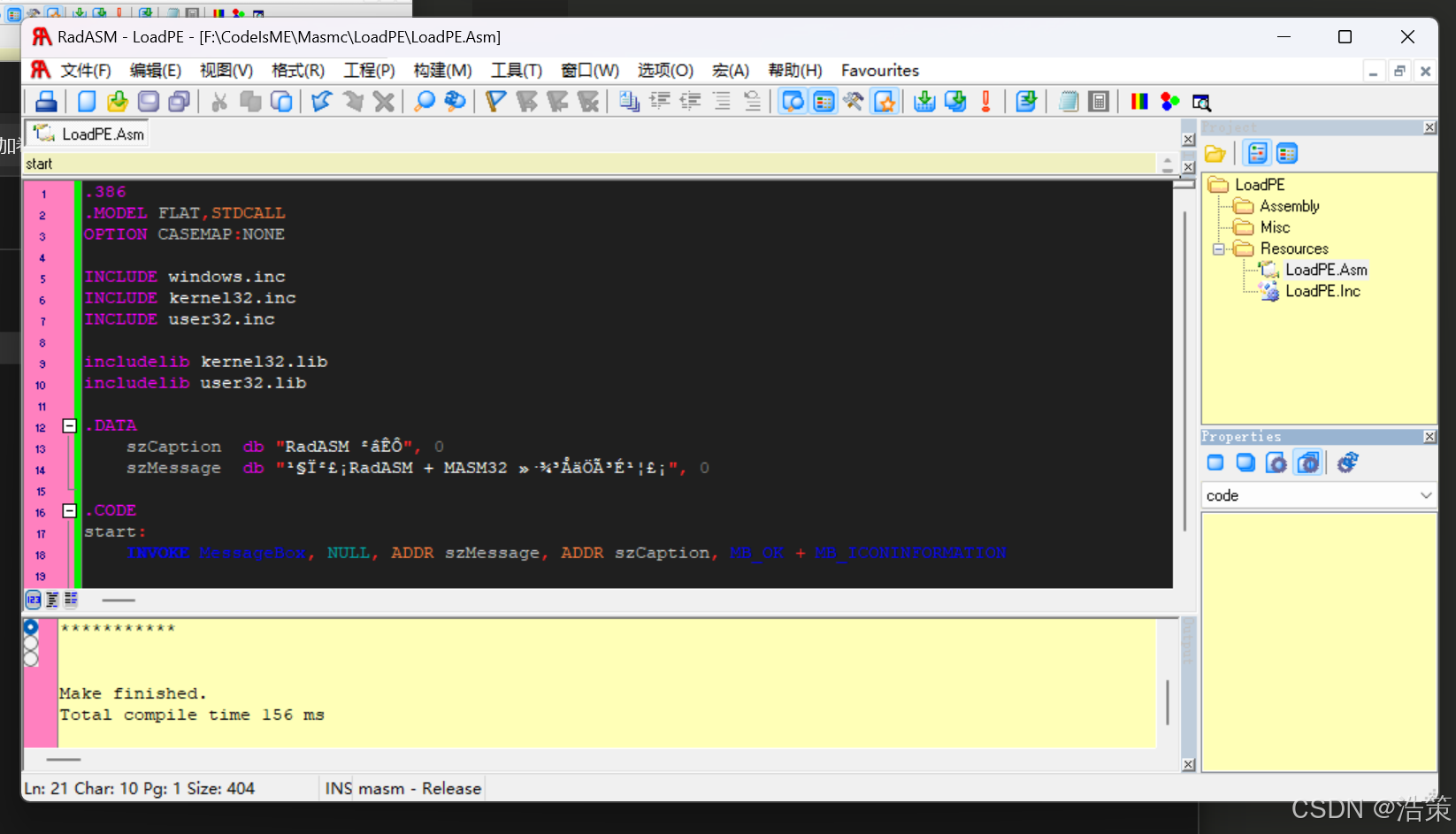Click the output pane vertical scrollbar
The width and height of the screenshot is (1456, 834).
1168,702
